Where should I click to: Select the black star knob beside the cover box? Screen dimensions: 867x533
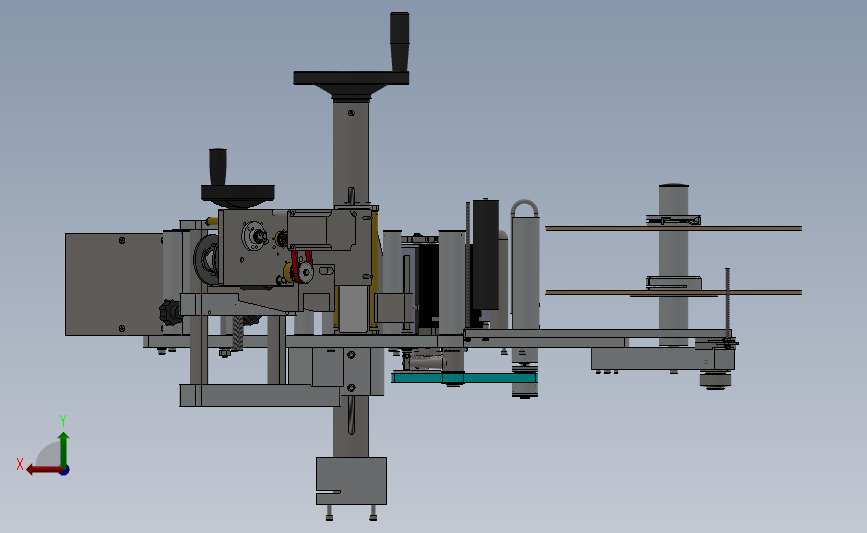coord(170,313)
